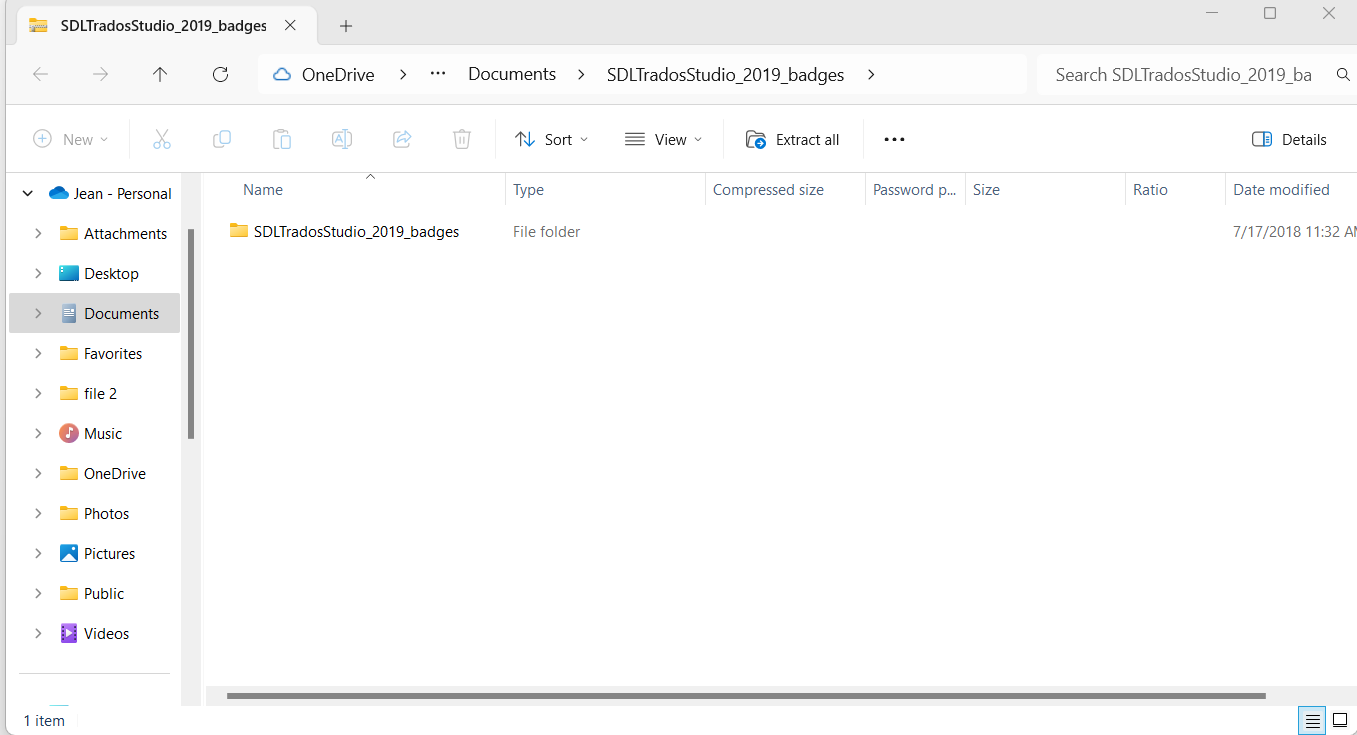The width and height of the screenshot is (1357, 735).
Task: Click the search magnifier icon
Action: pos(1343,75)
